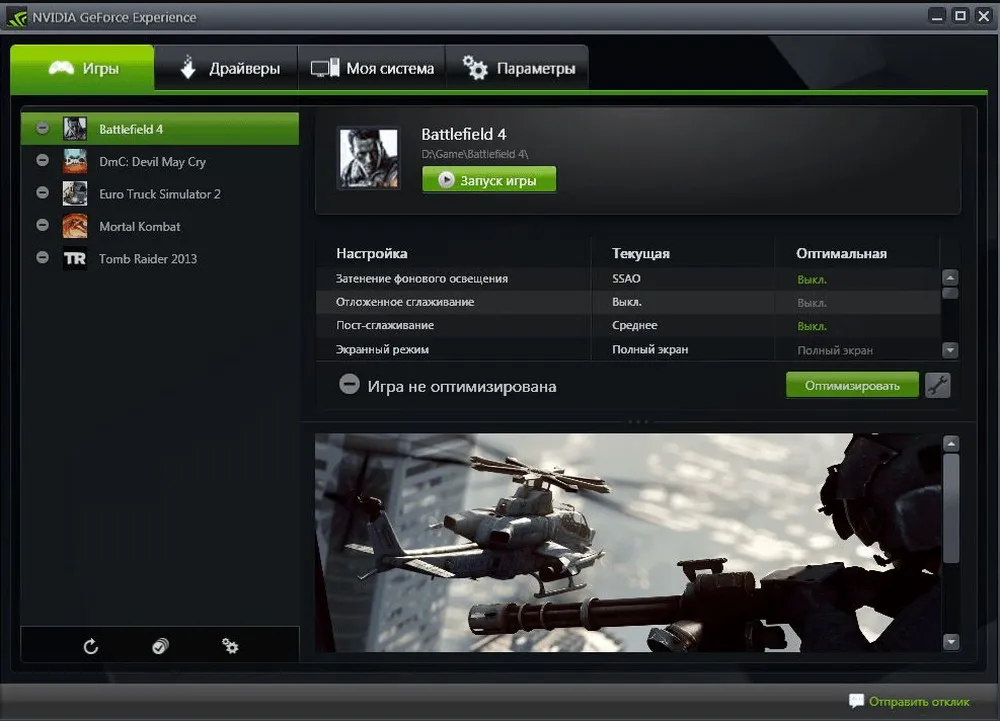Select Euro Truck Simulator 2 game
The width and height of the screenshot is (1000, 721).
point(160,194)
